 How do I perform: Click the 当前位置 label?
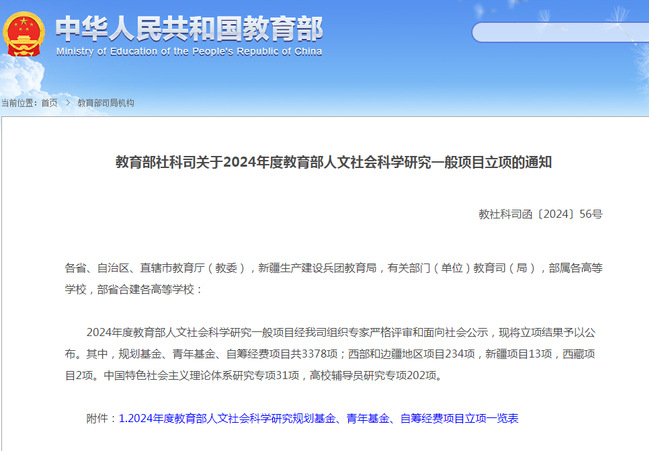click(x=19, y=103)
